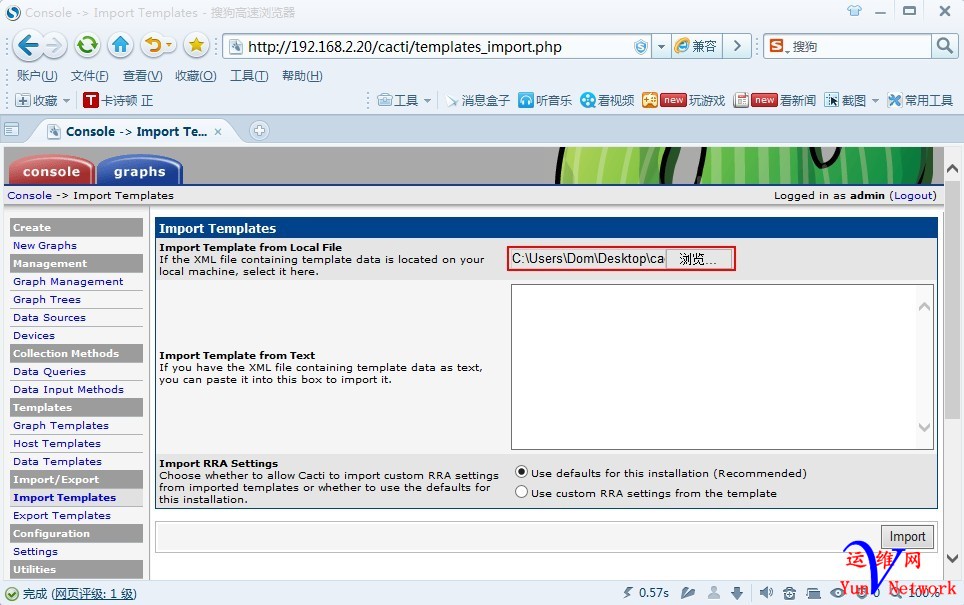Screen dimensions: 964x605
Task: Open 消息盒子 message box
Action: pos(478,100)
